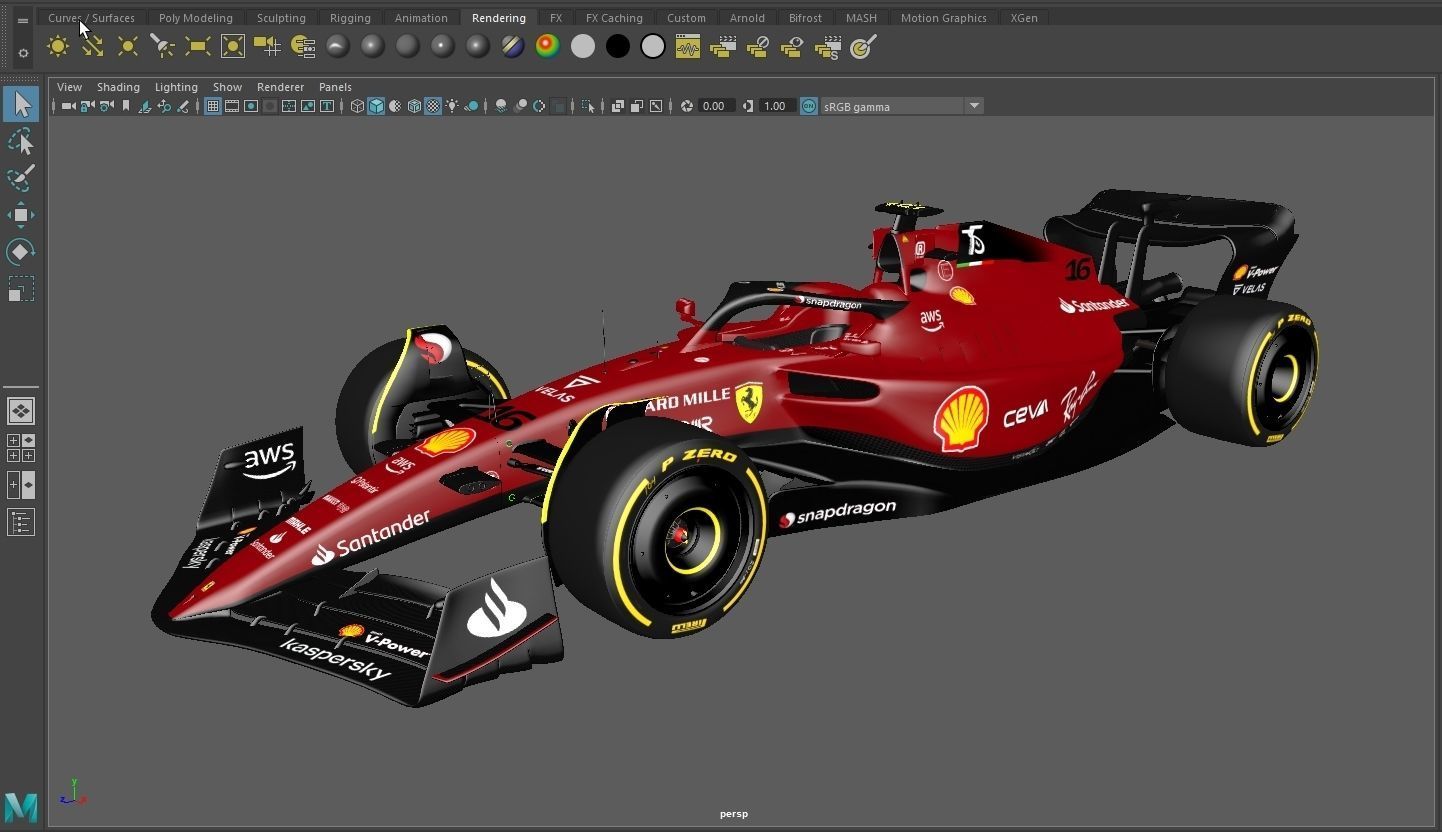Click the exposure value field 0.00
The width and height of the screenshot is (1442, 832).
[715, 106]
